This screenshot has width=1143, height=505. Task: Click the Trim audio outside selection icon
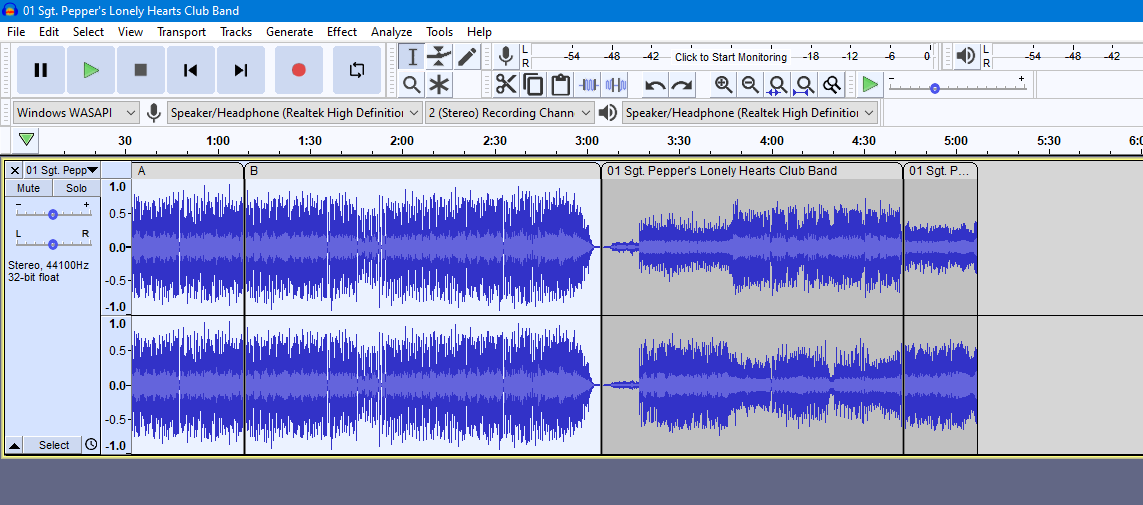pos(588,85)
